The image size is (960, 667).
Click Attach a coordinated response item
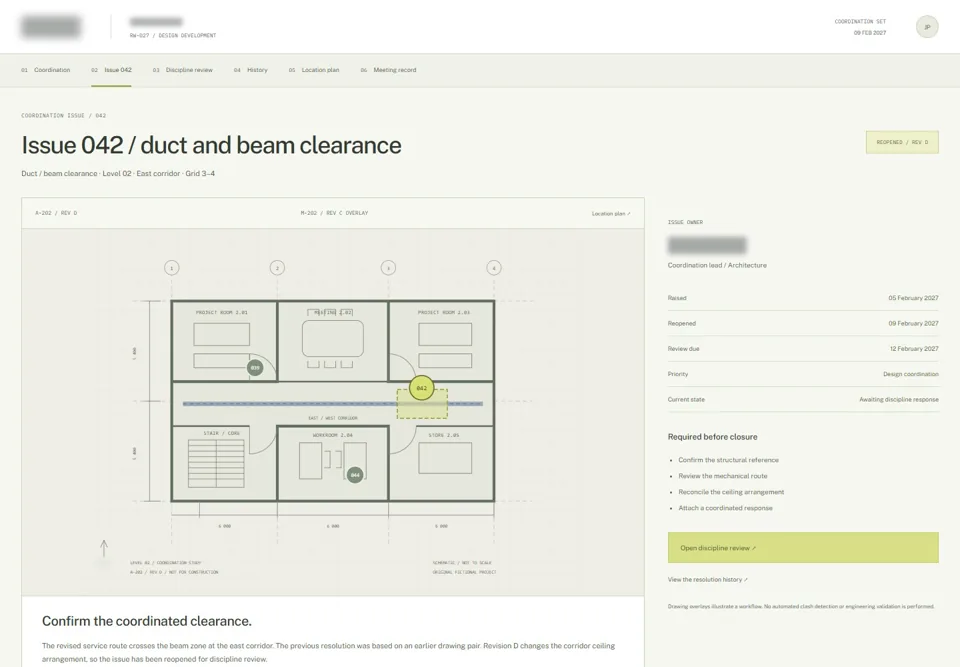coord(726,508)
